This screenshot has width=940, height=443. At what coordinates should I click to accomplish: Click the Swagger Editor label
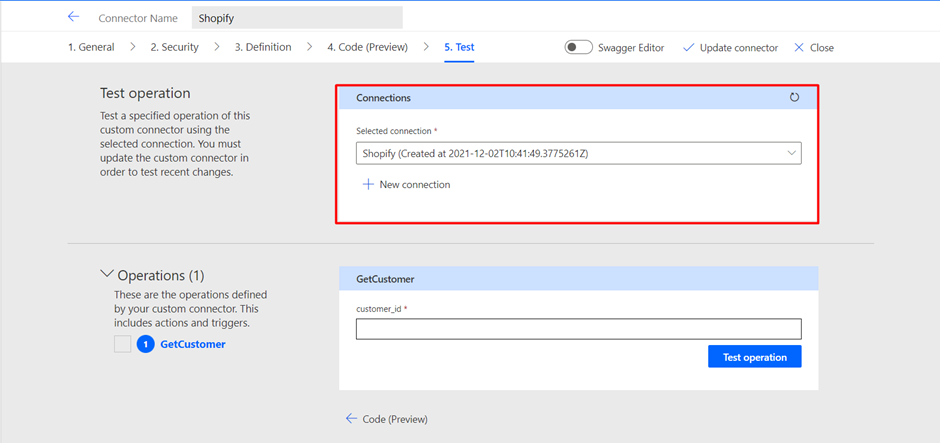[631, 47]
